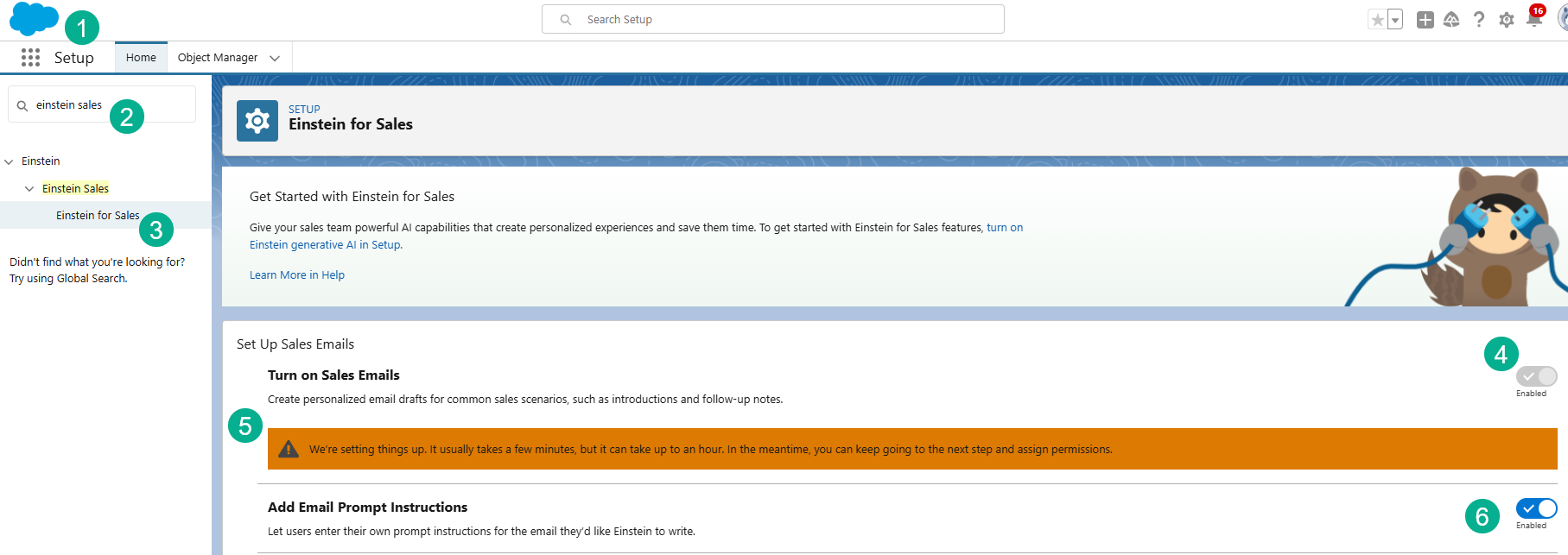Open the global actions plus icon

tap(1425, 20)
